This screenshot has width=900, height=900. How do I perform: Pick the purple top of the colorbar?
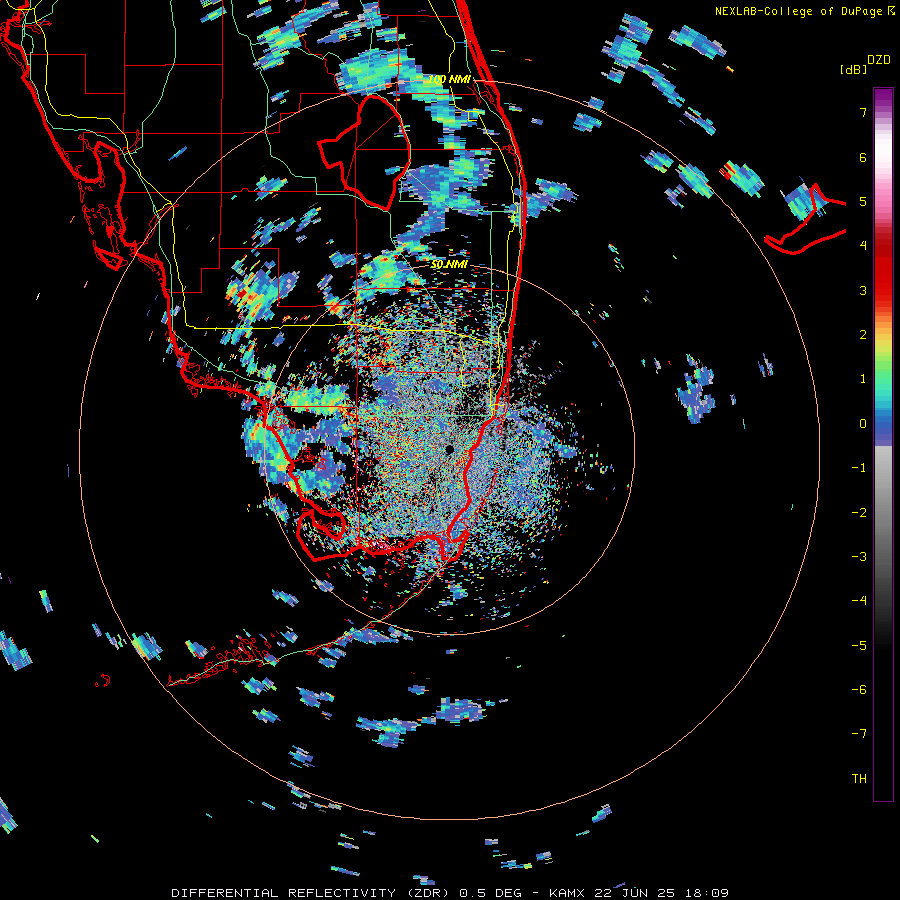[x=883, y=94]
